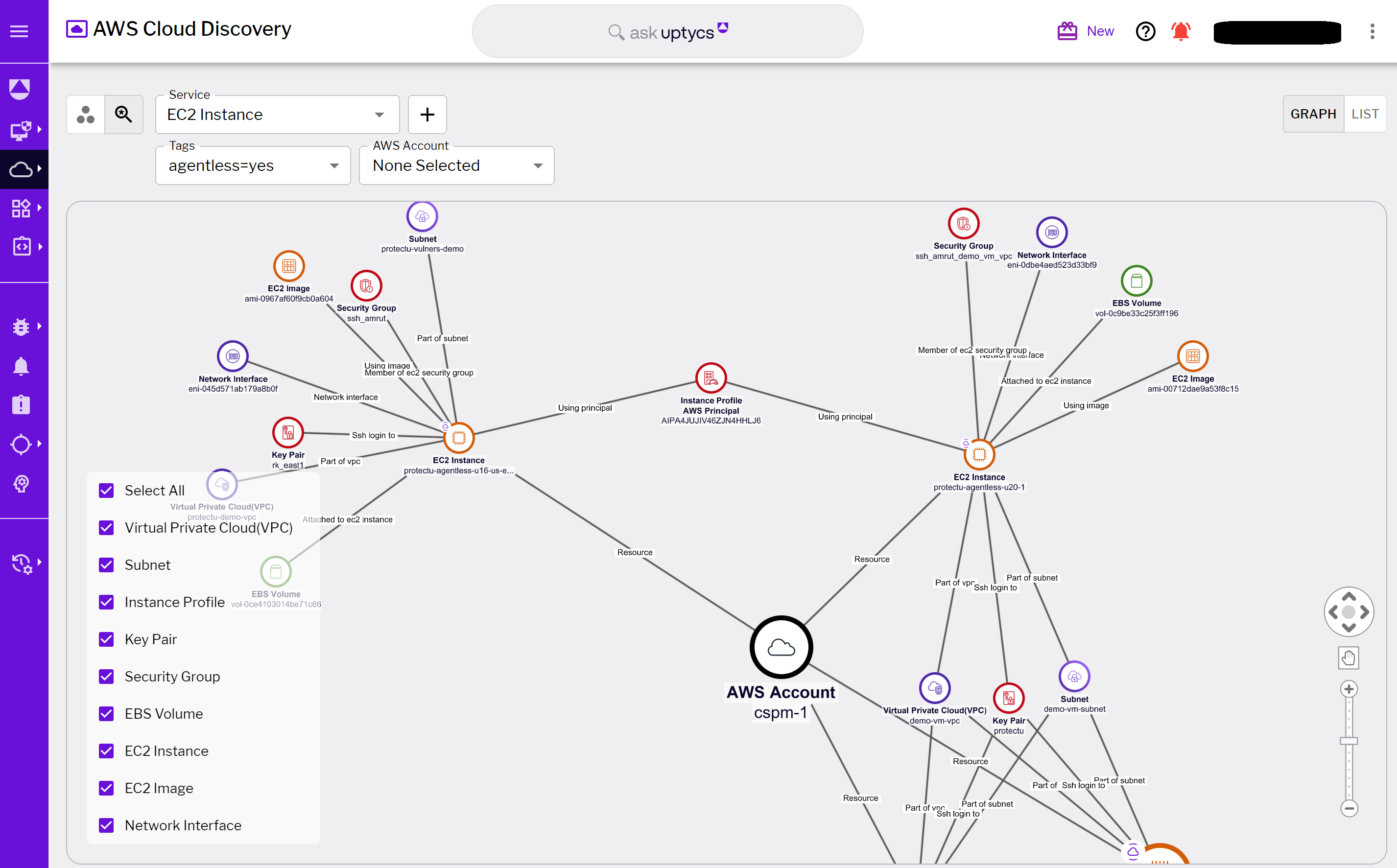Screen dimensions: 1397x868
Task: Open the notifications bell icon in the top bar
Action: tap(1181, 31)
